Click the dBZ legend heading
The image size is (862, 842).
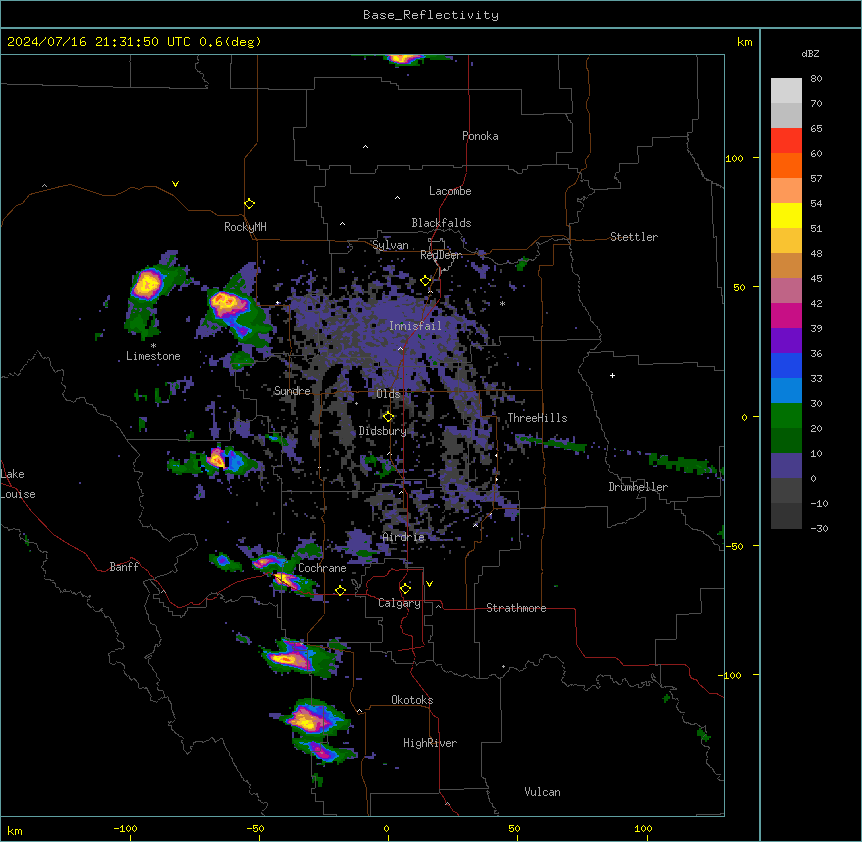click(810, 53)
